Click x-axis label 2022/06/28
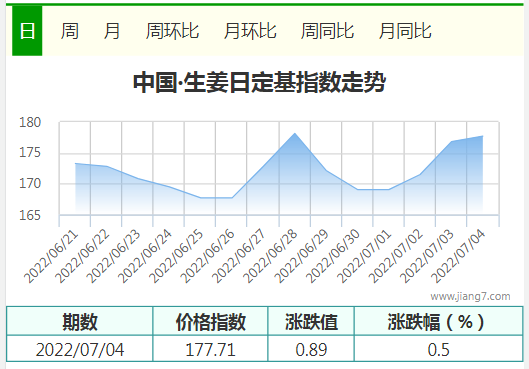 point(271,257)
